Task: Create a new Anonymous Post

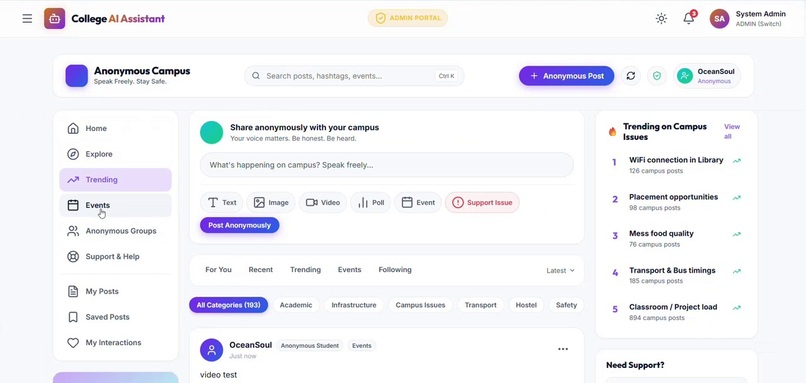Action: [x=566, y=76]
